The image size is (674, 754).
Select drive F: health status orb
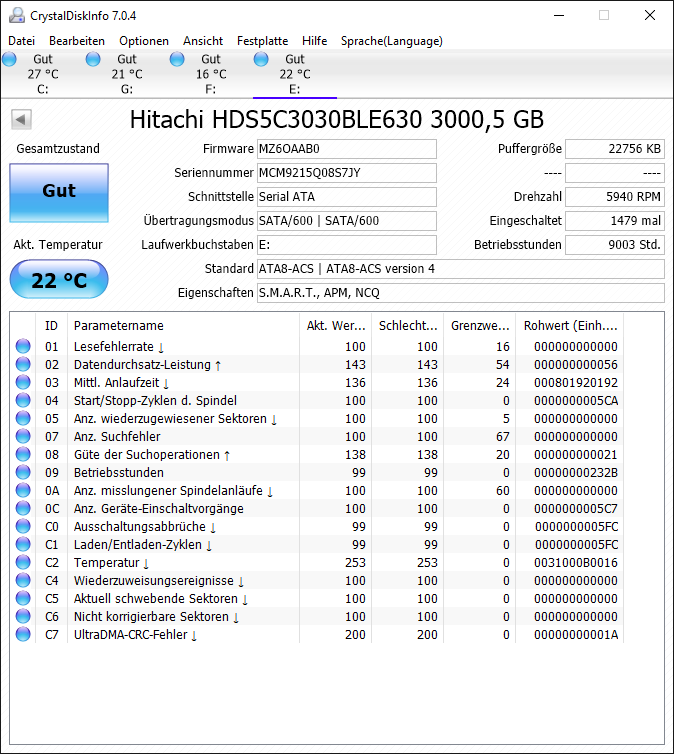pyautogui.click(x=177, y=60)
